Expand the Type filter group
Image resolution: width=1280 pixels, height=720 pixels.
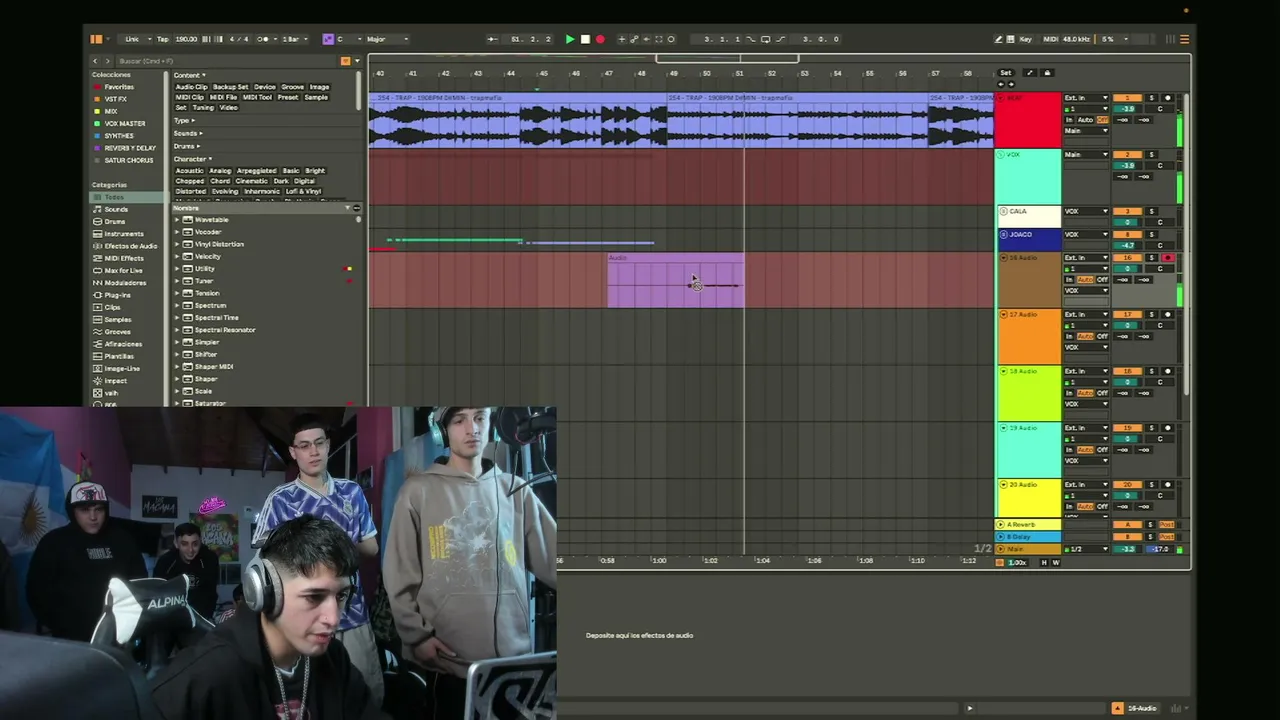coord(183,120)
